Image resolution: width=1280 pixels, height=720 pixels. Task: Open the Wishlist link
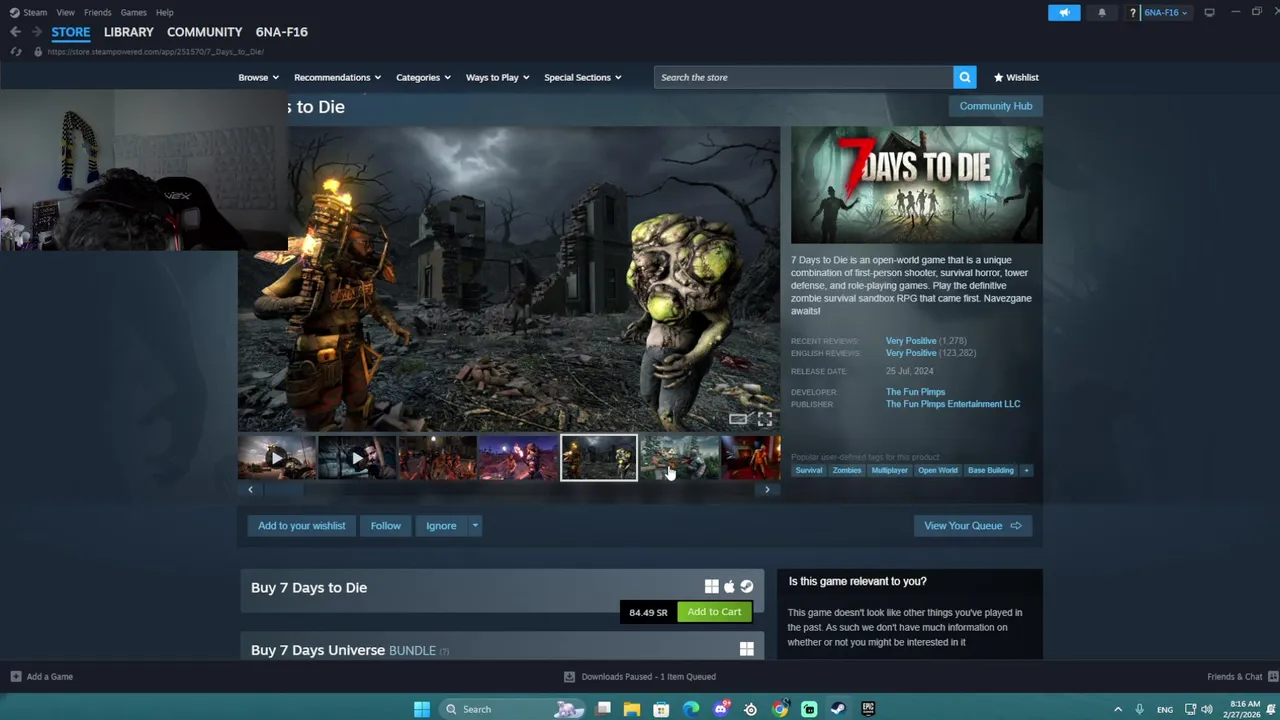tap(1016, 77)
